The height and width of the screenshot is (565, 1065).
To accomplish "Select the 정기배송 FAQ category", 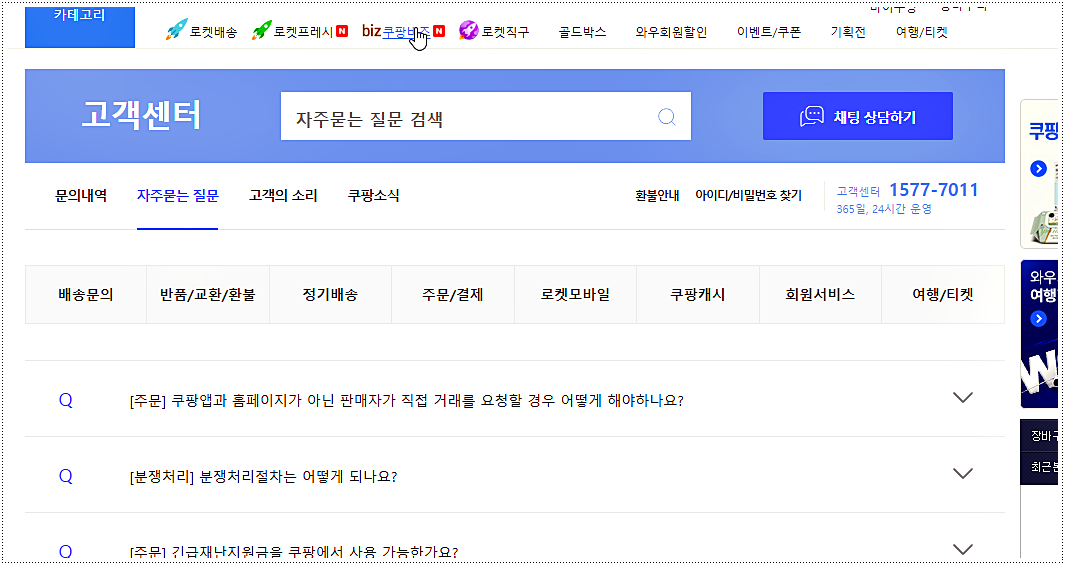I will tap(330, 295).
